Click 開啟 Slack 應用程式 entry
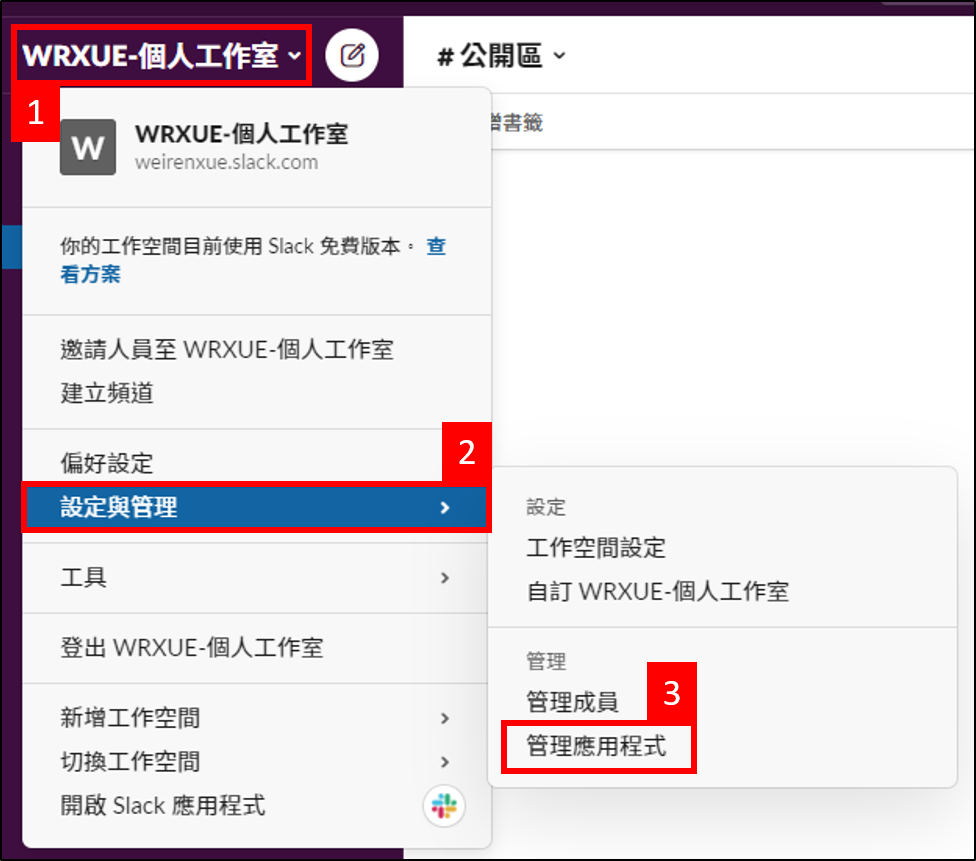Screen dimensions: 976x861 point(163,806)
